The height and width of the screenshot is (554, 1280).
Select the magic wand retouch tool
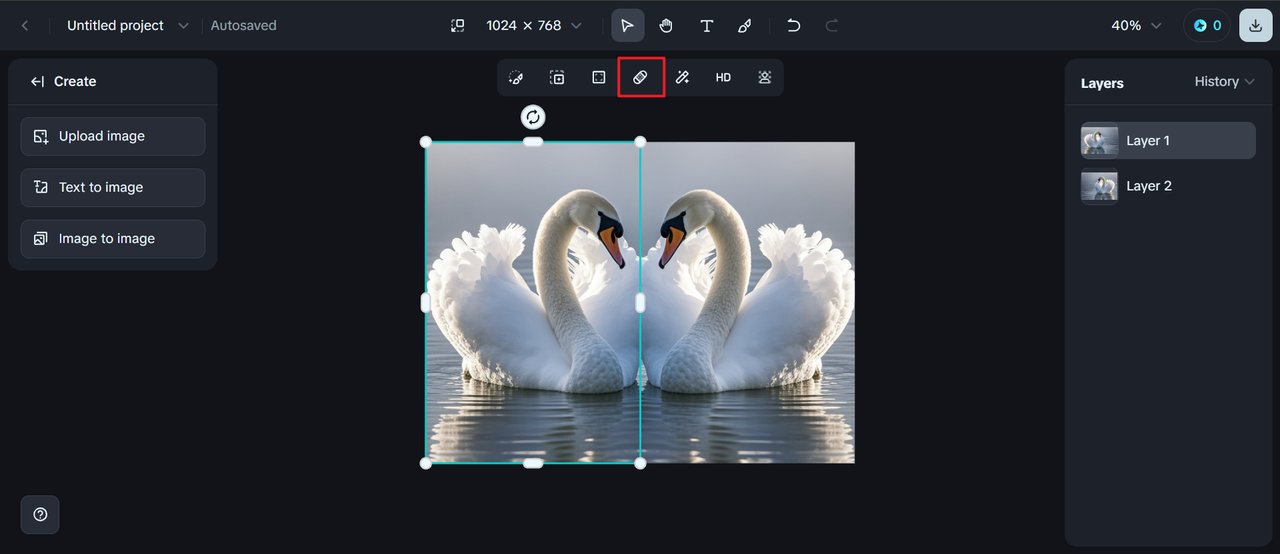pos(682,77)
